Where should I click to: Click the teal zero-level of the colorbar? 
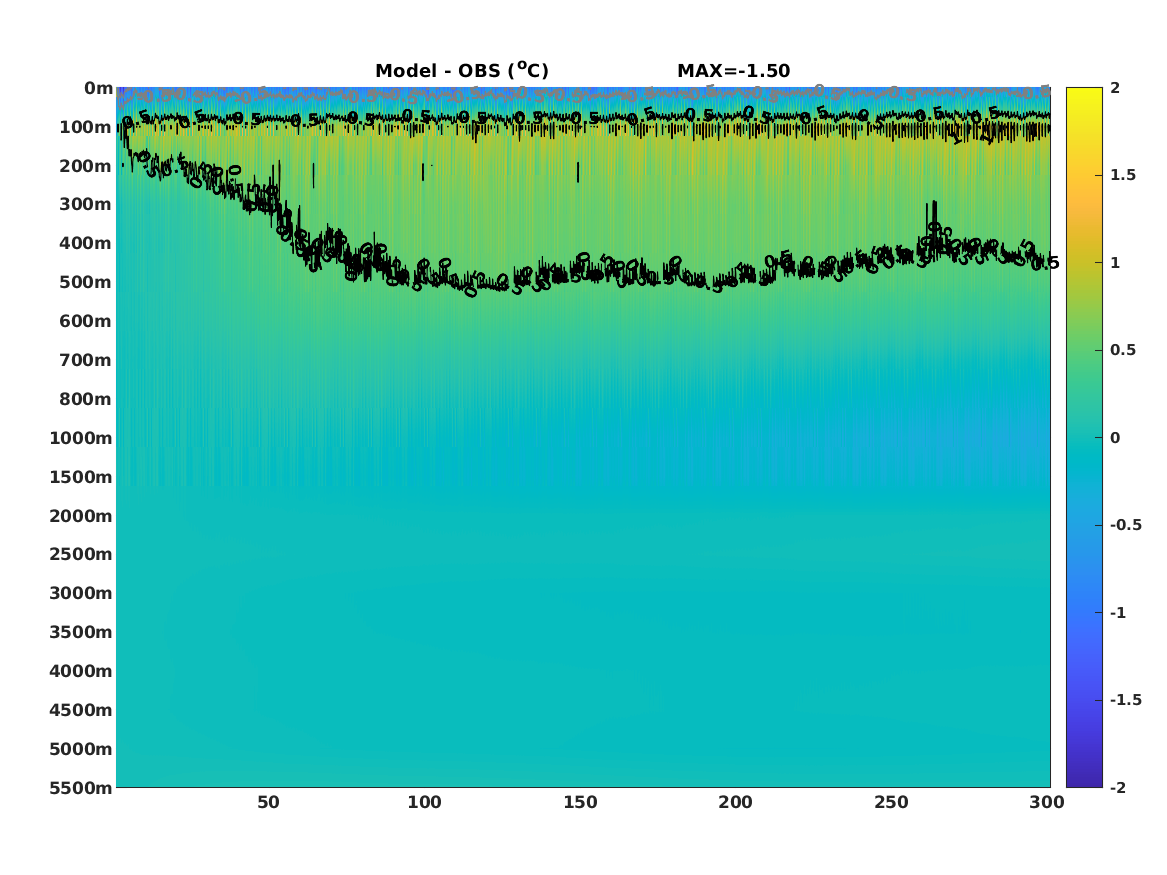(x=1084, y=438)
